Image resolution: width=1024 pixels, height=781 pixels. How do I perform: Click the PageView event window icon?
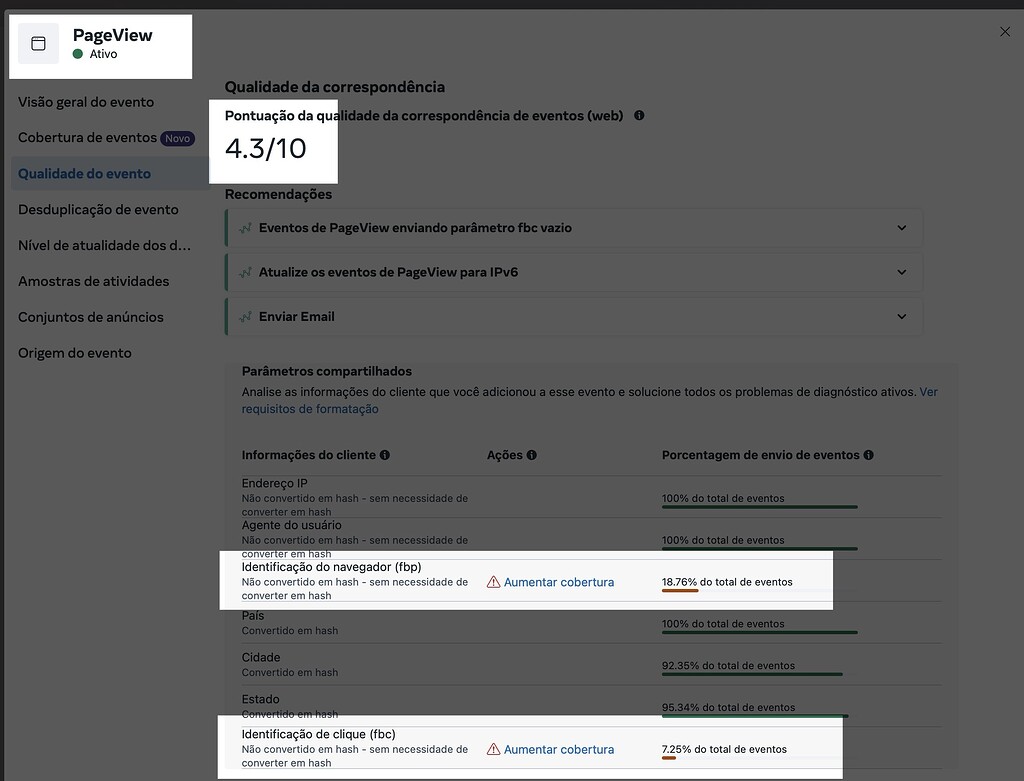(39, 44)
